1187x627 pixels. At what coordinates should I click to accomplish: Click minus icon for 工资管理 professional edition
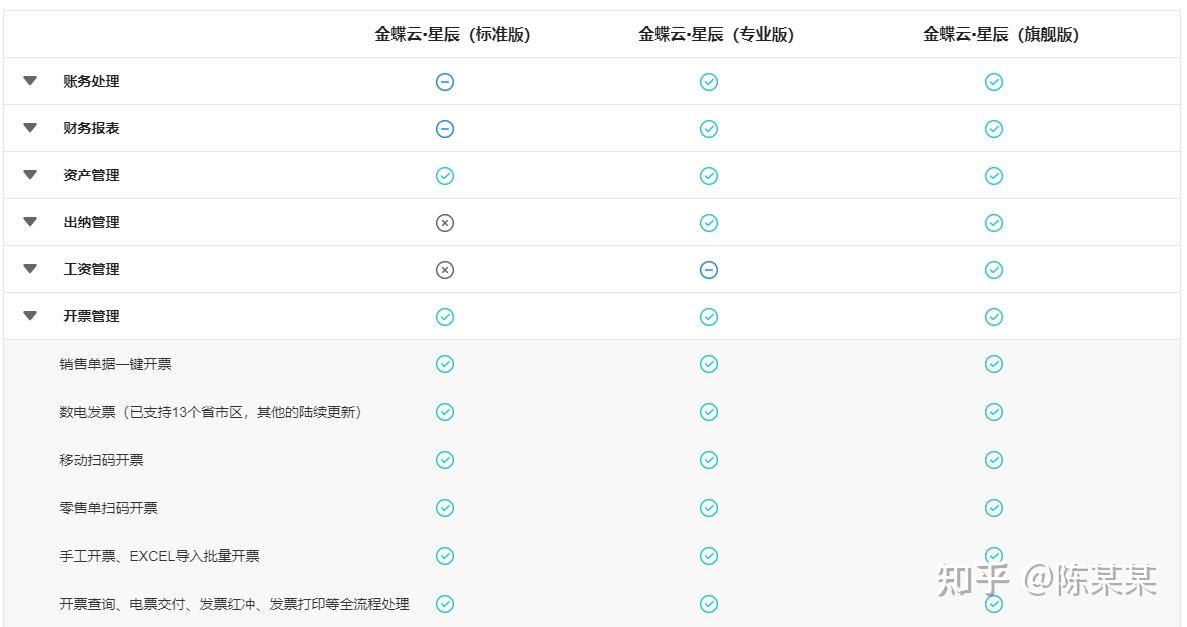point(709,270)
